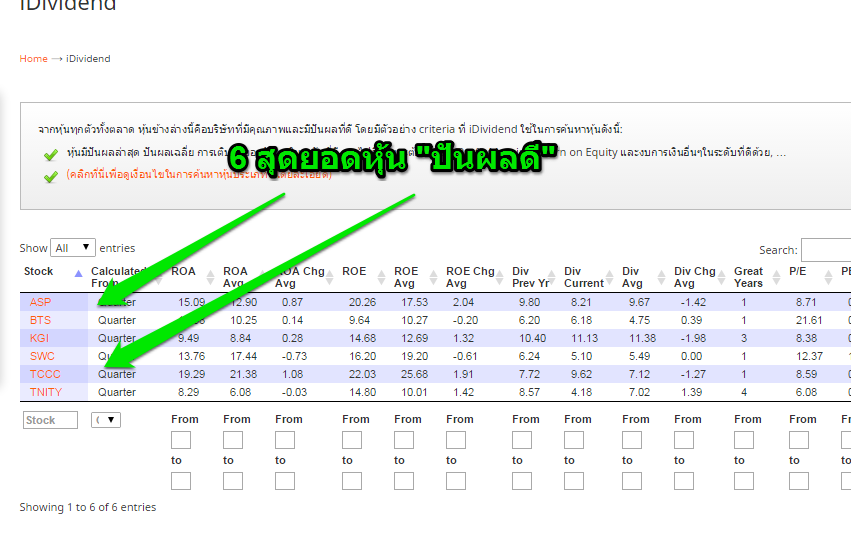Open the TCCC stock link

click(45, 374)
